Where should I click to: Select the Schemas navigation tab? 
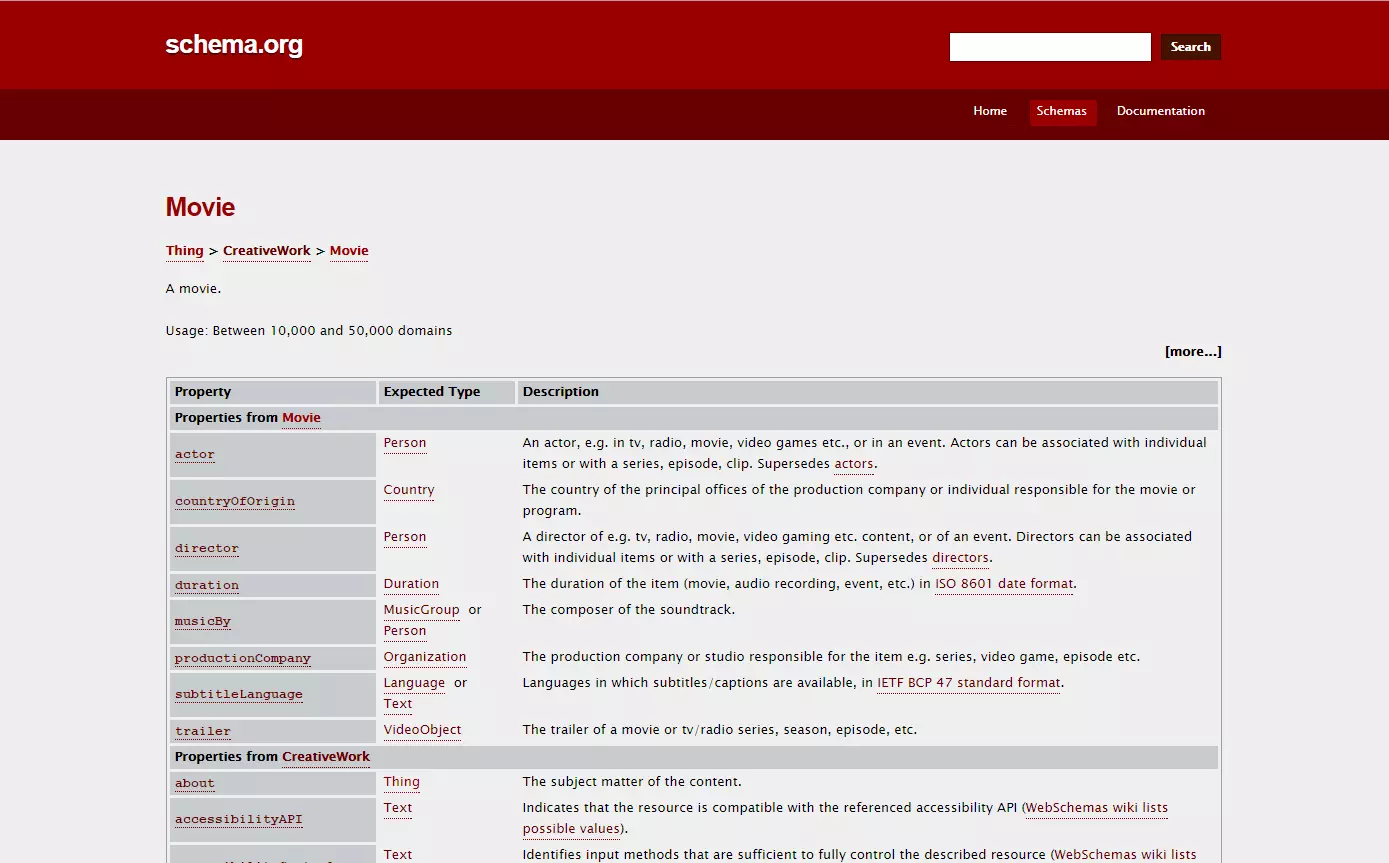(1061, 111)
